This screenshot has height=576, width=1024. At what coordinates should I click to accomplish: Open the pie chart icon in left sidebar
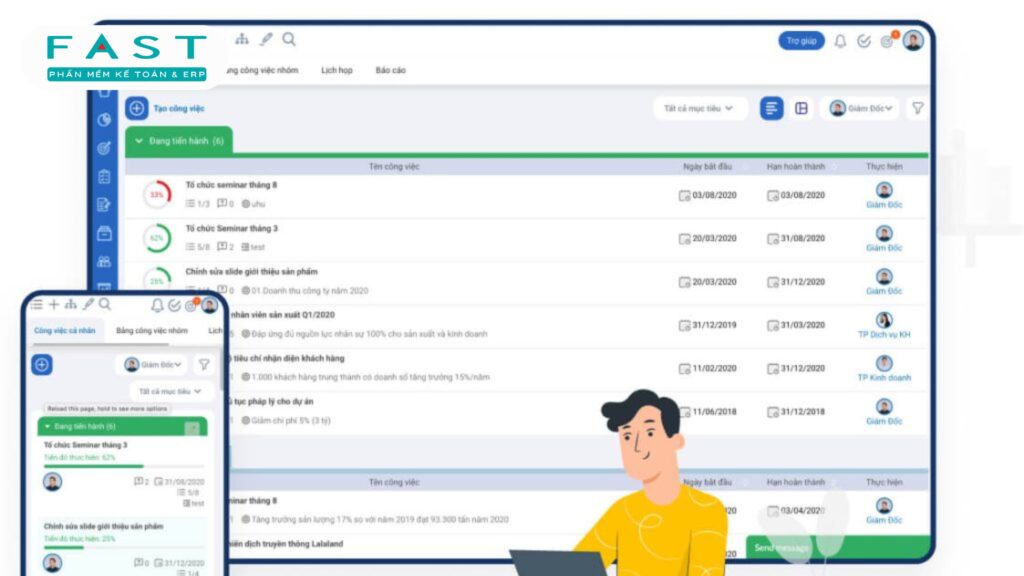pyautogui.click(x=104, y=120)
